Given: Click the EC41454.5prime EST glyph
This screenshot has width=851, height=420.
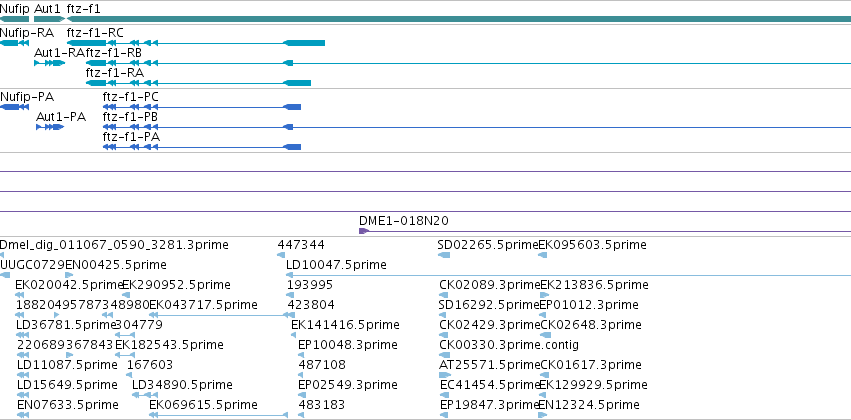Looking at the screenshot, I should (x=444, y=395).
